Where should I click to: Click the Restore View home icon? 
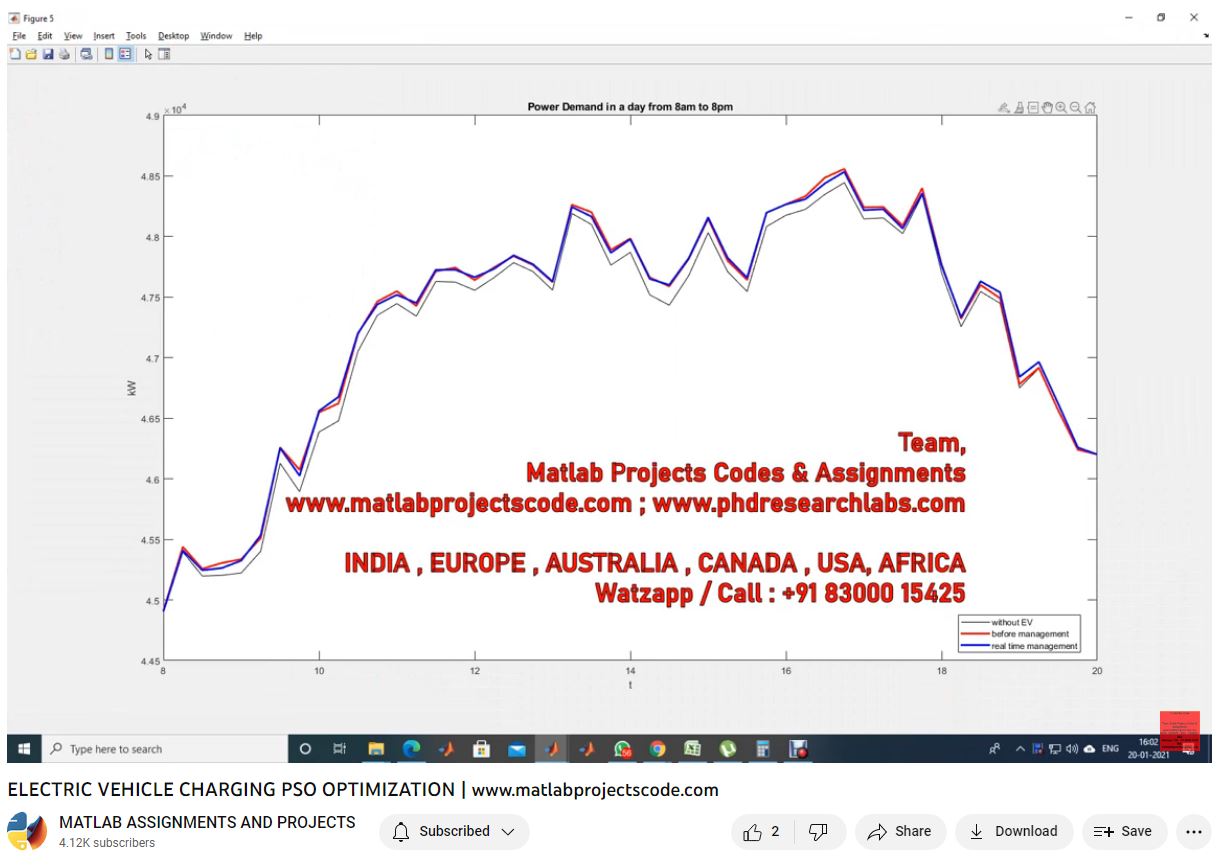pyautogui.click(x=1090, y=108)
